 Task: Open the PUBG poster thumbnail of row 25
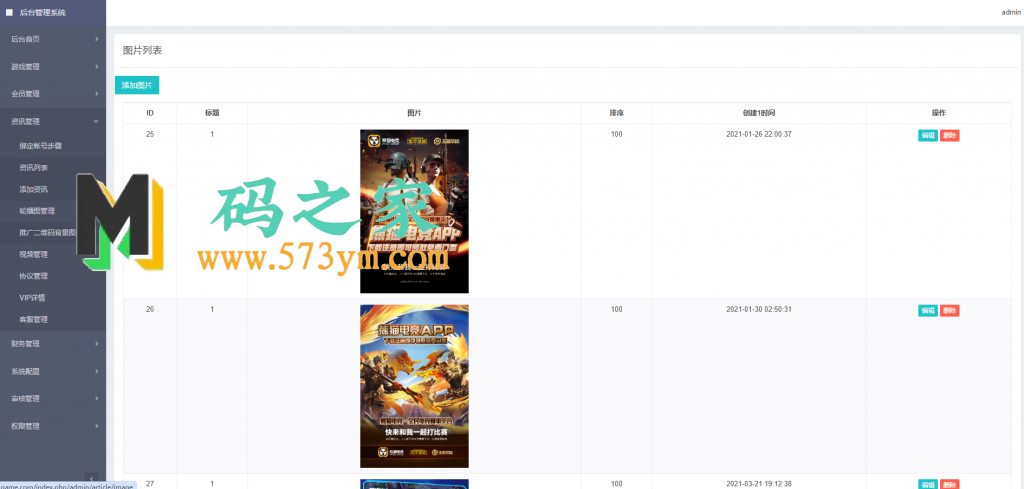click(414, 212)
